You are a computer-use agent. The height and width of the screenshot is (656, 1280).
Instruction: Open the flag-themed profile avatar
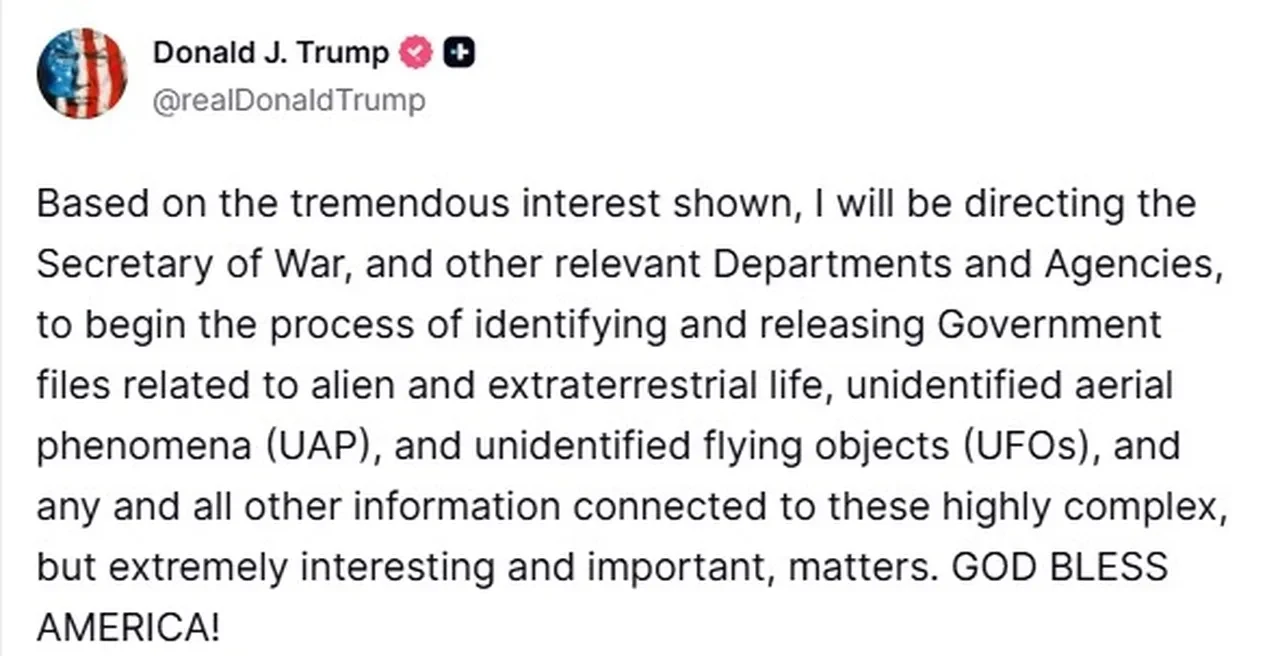[x=82, y=73]
